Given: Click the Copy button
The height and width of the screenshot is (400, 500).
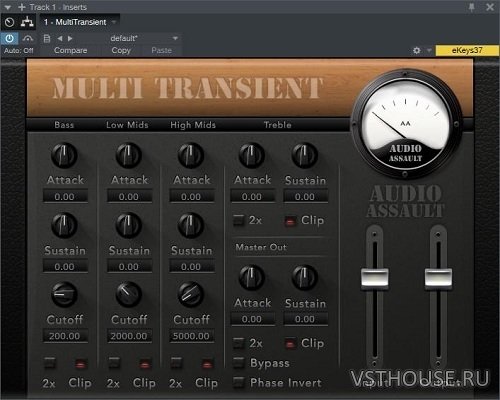Looking at the screenshot, I should [121, 50].
